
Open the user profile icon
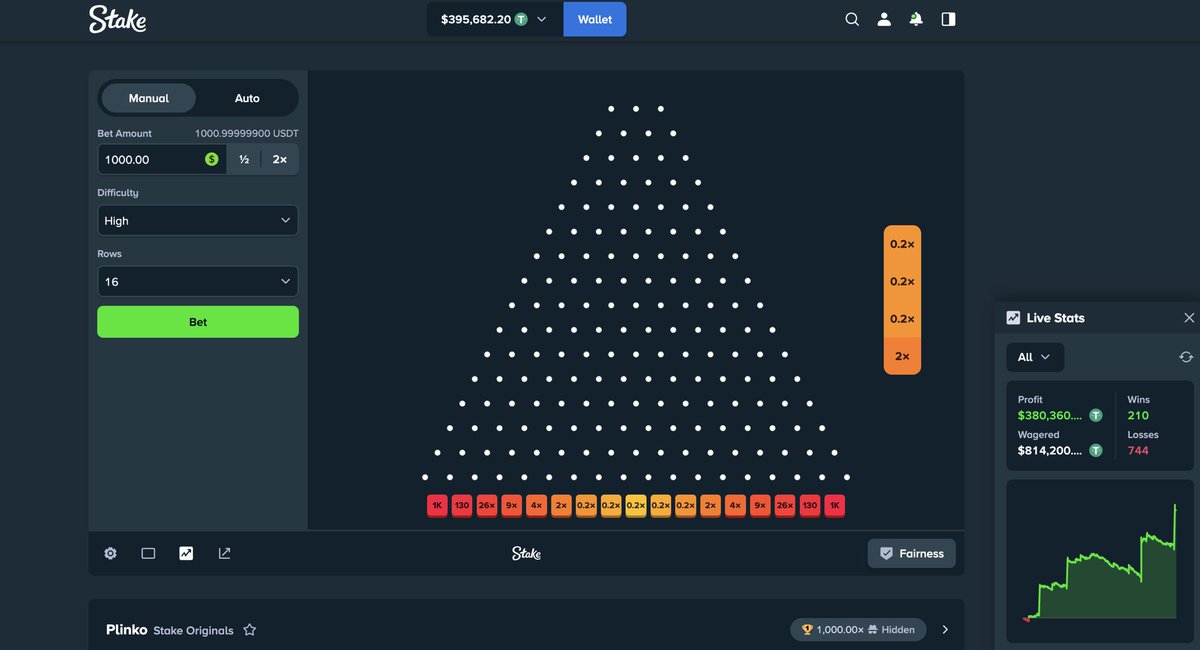[x=884, y=19]
